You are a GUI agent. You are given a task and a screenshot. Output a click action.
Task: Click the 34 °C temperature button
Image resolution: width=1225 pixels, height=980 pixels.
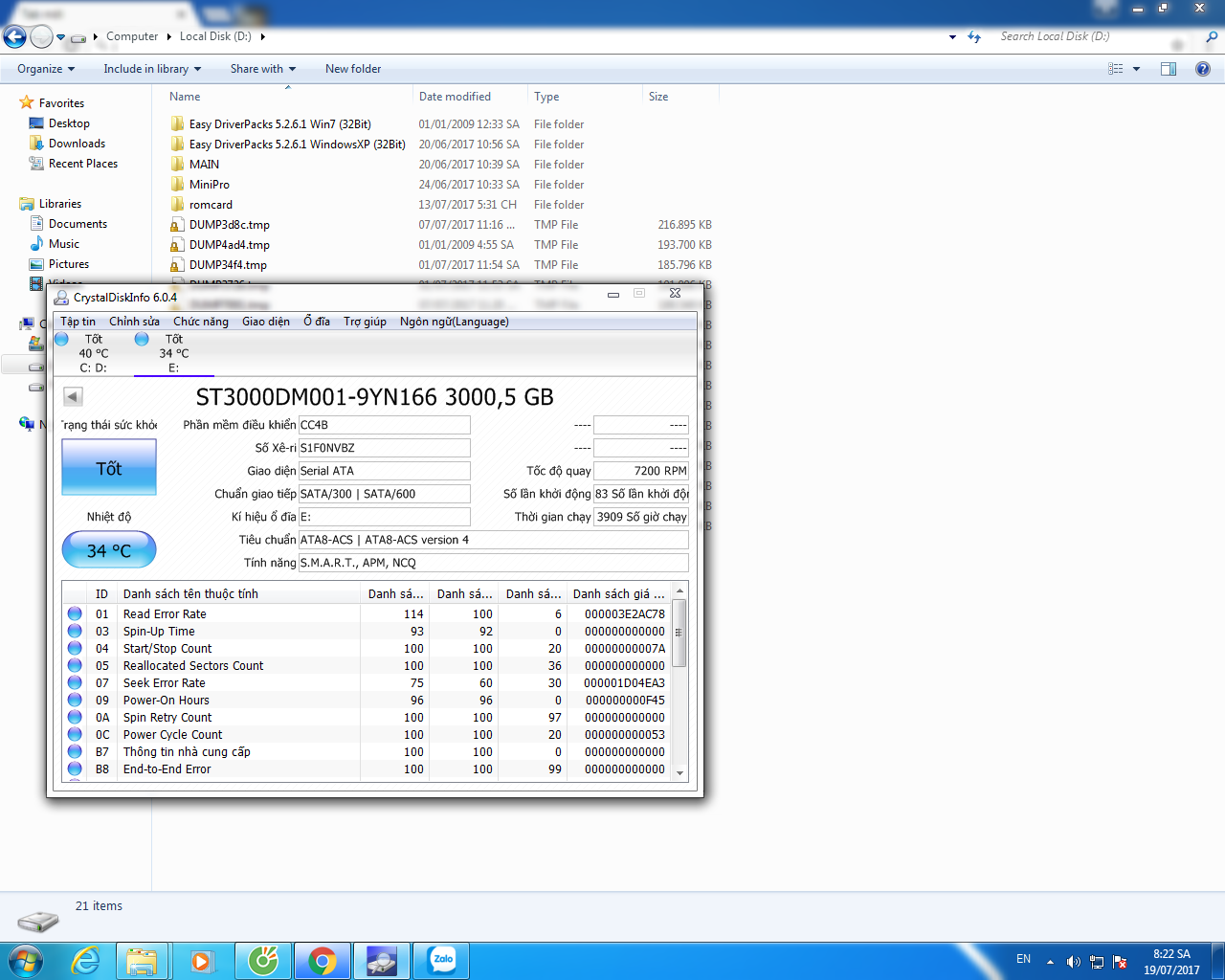click(x=109, y=550)
